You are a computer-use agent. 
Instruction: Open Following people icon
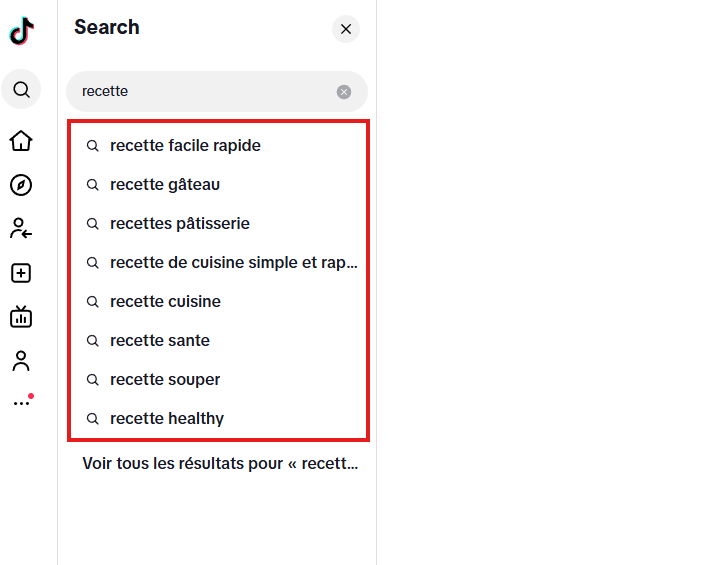coord(21,229)
